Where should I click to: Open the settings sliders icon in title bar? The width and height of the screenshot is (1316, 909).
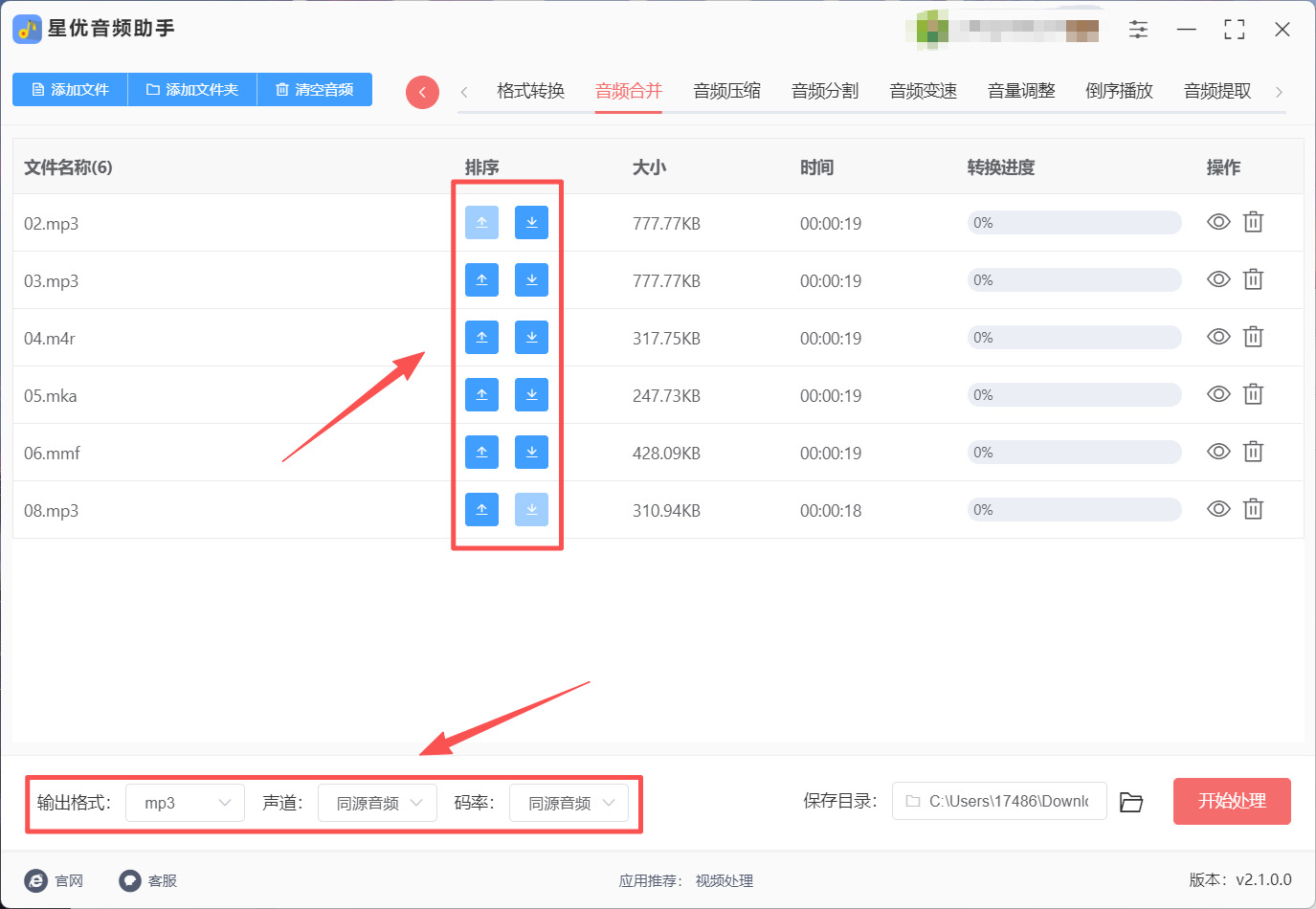(x=1138, y=30)
